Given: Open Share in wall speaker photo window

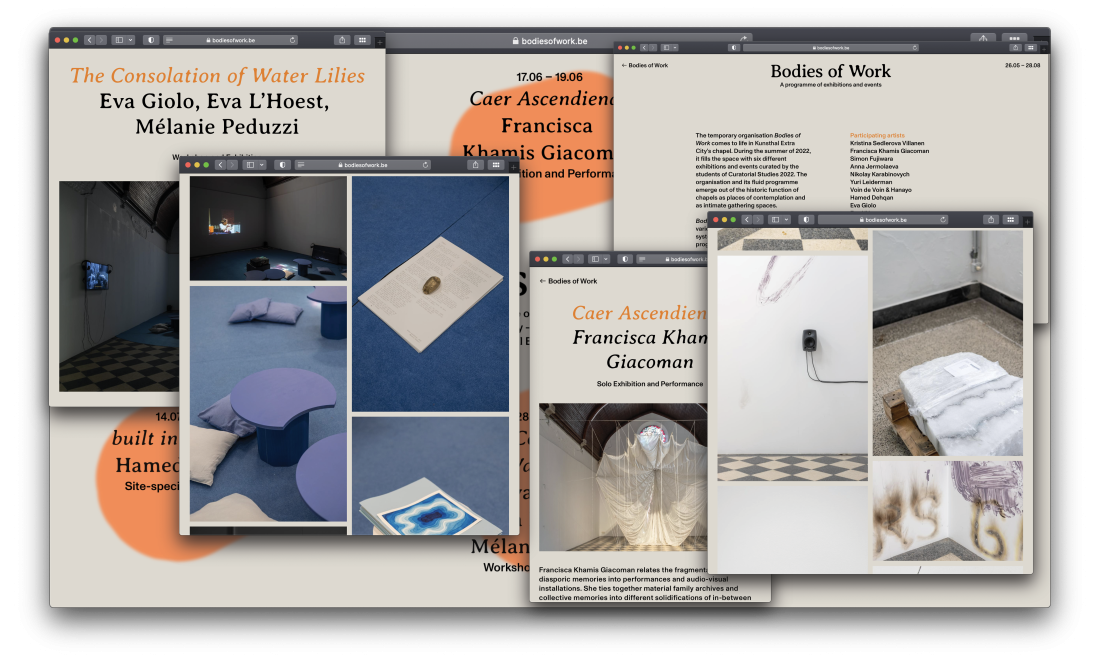Looking at the screenshot, I should coord(991,220).
